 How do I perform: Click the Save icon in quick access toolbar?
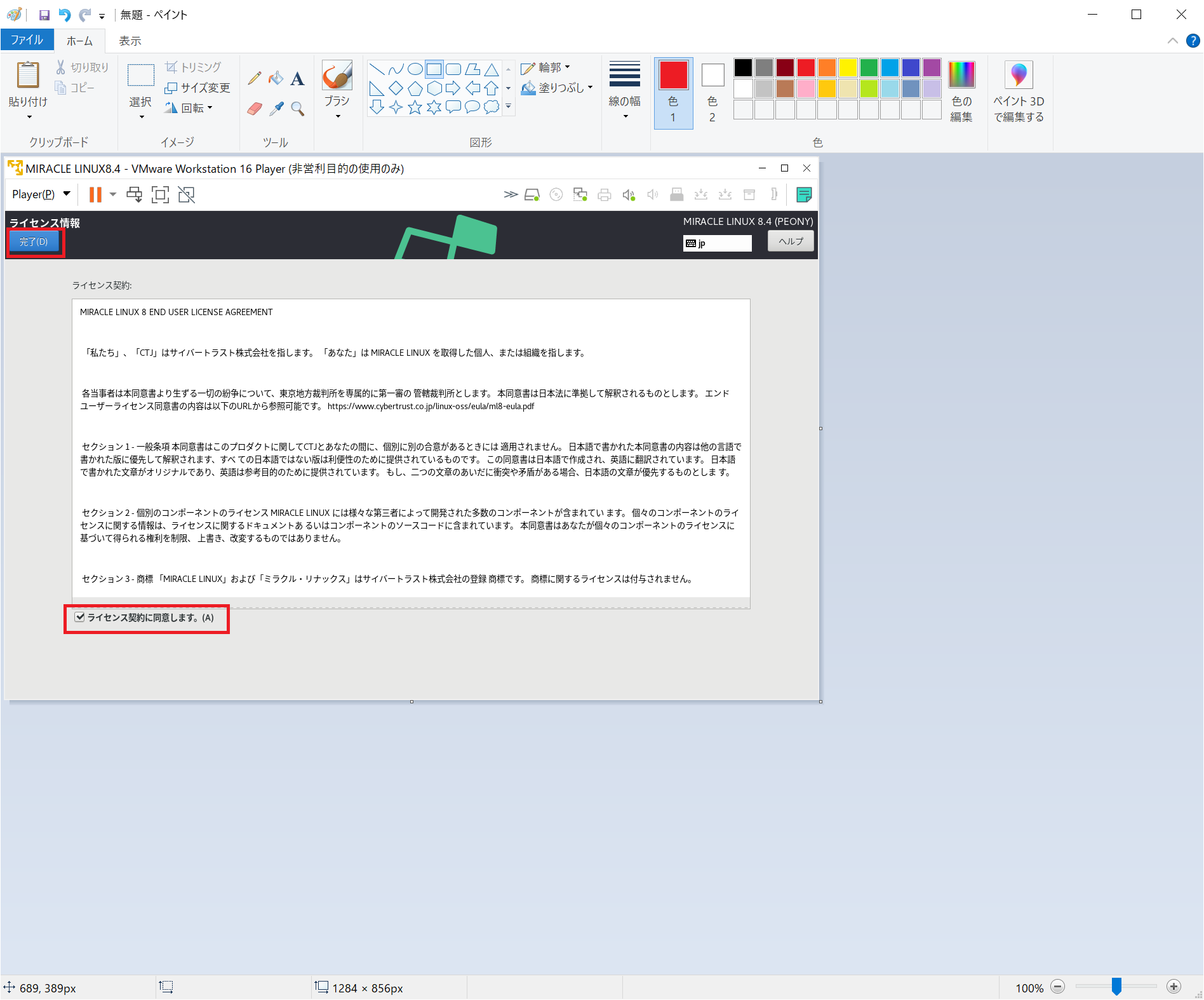coord(44,15)
